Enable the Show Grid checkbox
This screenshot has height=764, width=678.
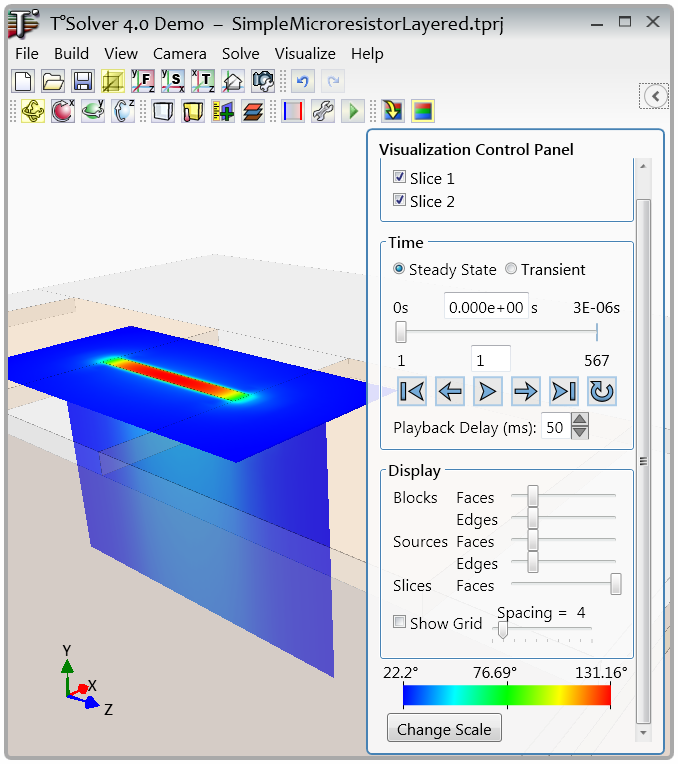399,622
